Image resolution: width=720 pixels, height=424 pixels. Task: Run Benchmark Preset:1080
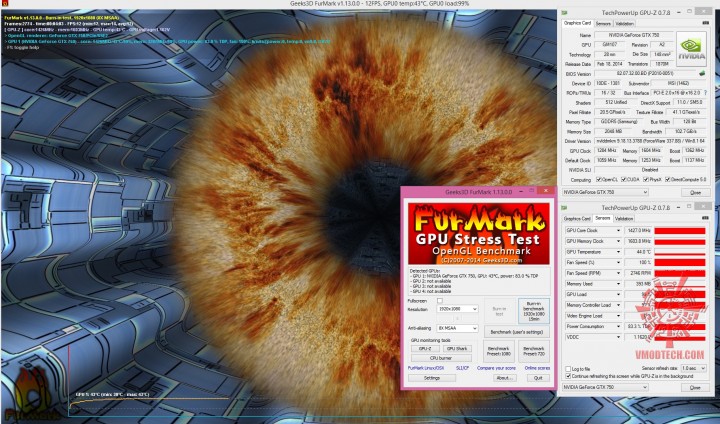point(499,351)
